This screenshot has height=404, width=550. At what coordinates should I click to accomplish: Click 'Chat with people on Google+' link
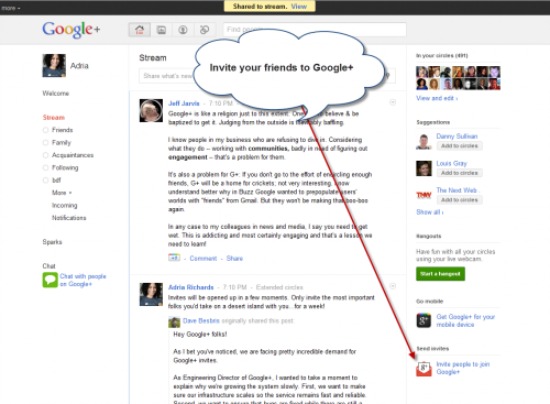(83, 280)
